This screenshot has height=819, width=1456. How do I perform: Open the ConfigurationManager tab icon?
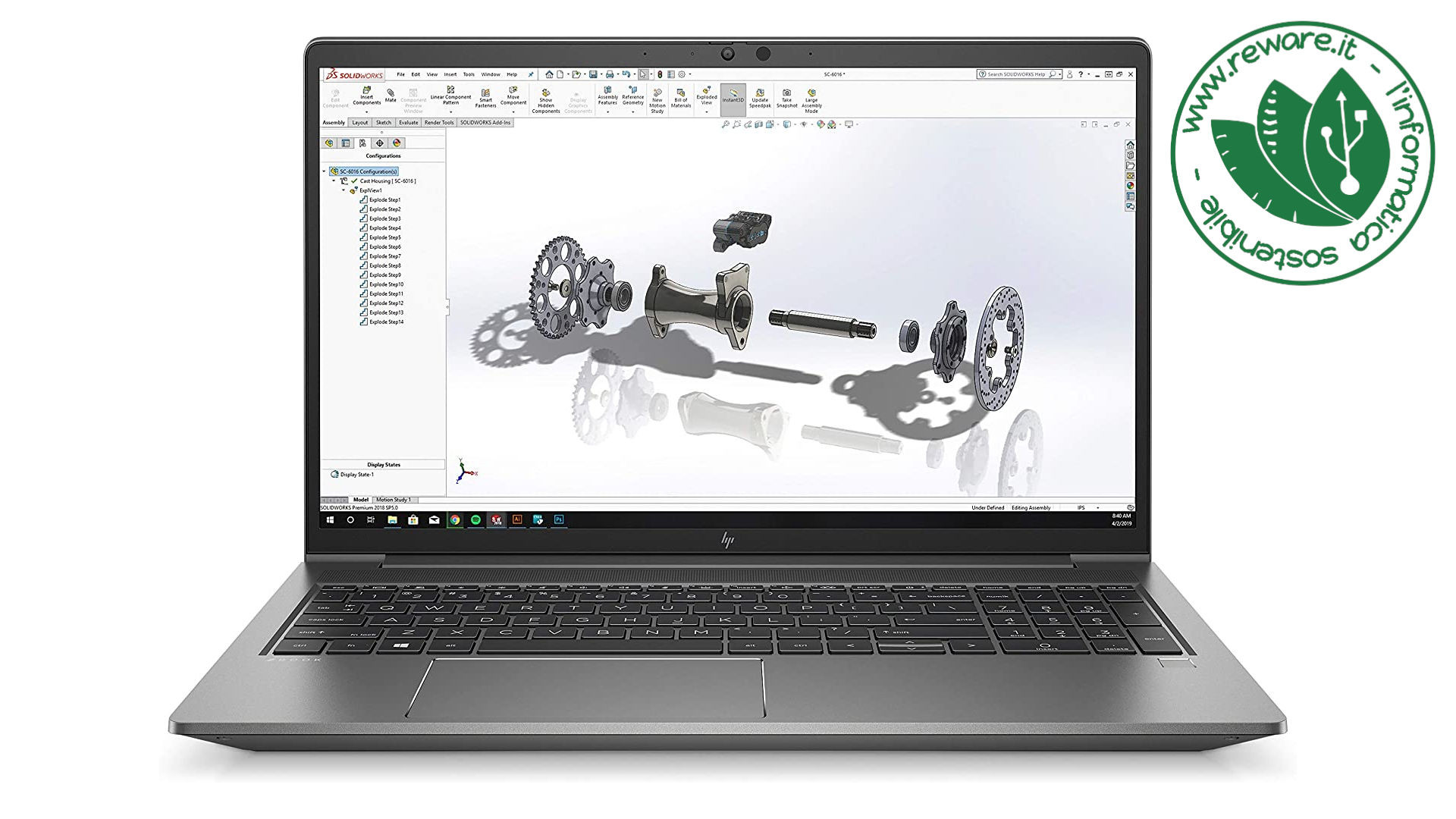click(x=362, y=143)
